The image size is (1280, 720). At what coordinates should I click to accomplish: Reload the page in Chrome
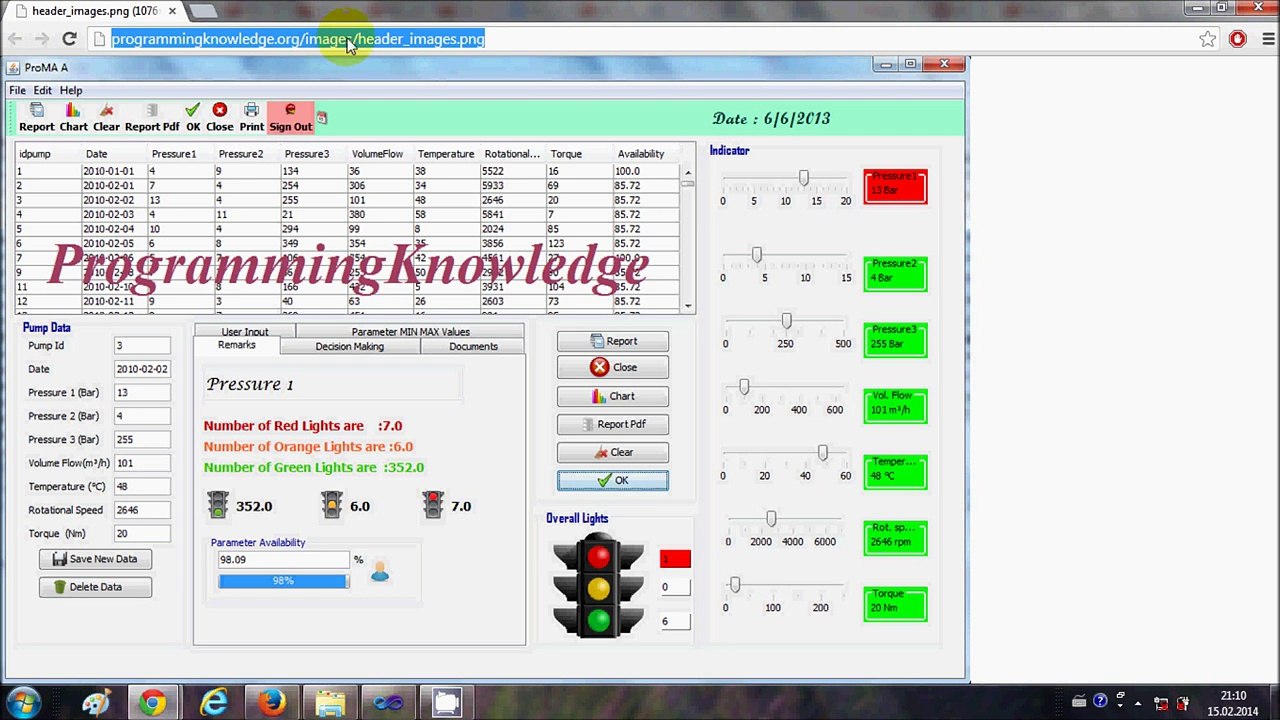[x=69, y=39]
